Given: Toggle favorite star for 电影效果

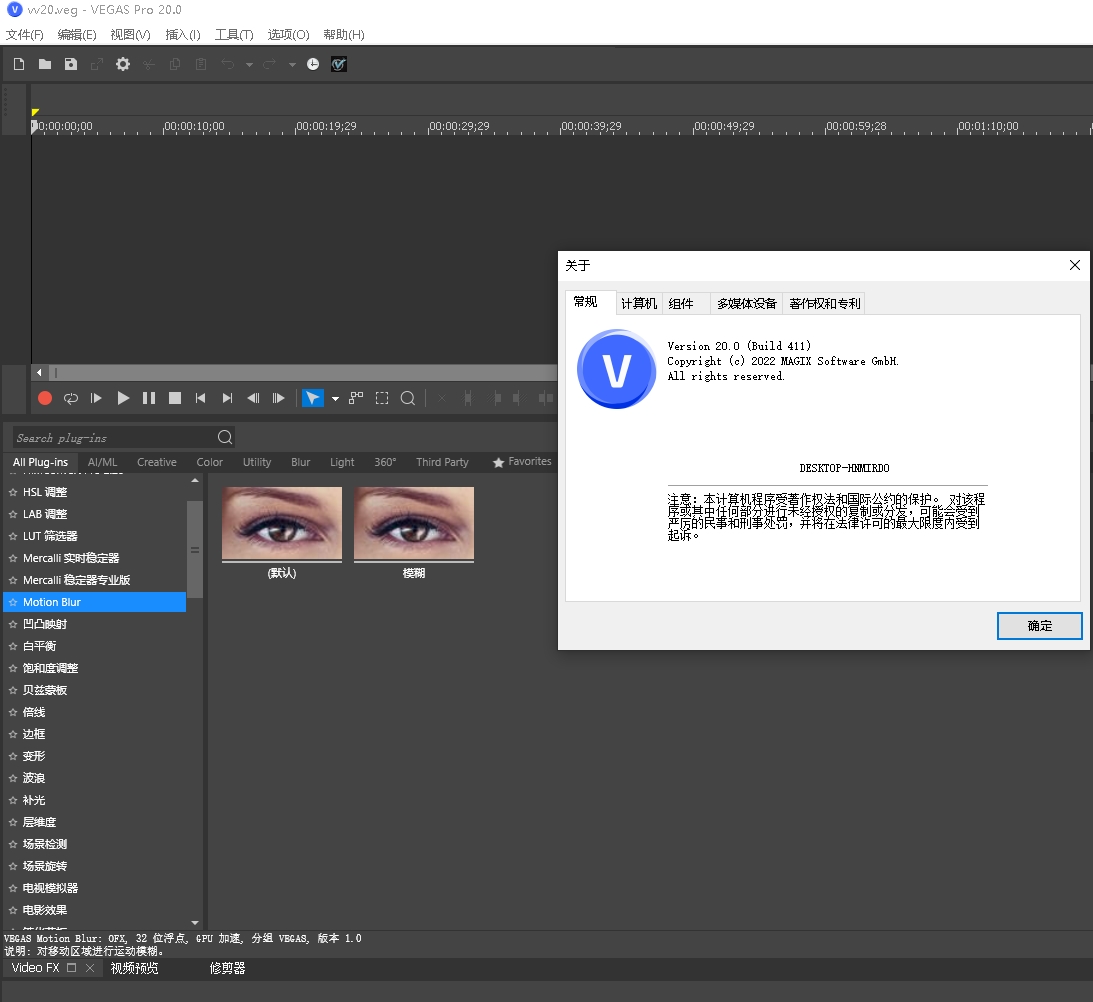Looking at the screenshot, I should coord(13,911).
